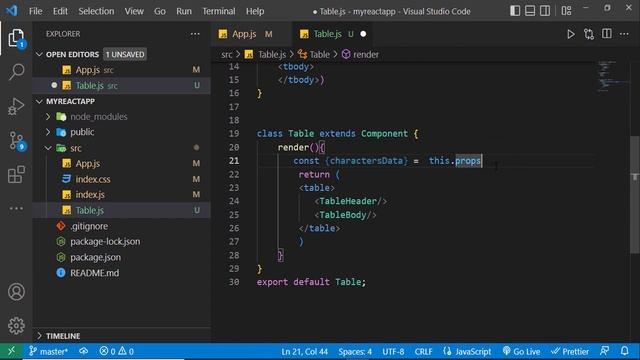Click the Run Code play icon
640x360 pixels.
571,34
